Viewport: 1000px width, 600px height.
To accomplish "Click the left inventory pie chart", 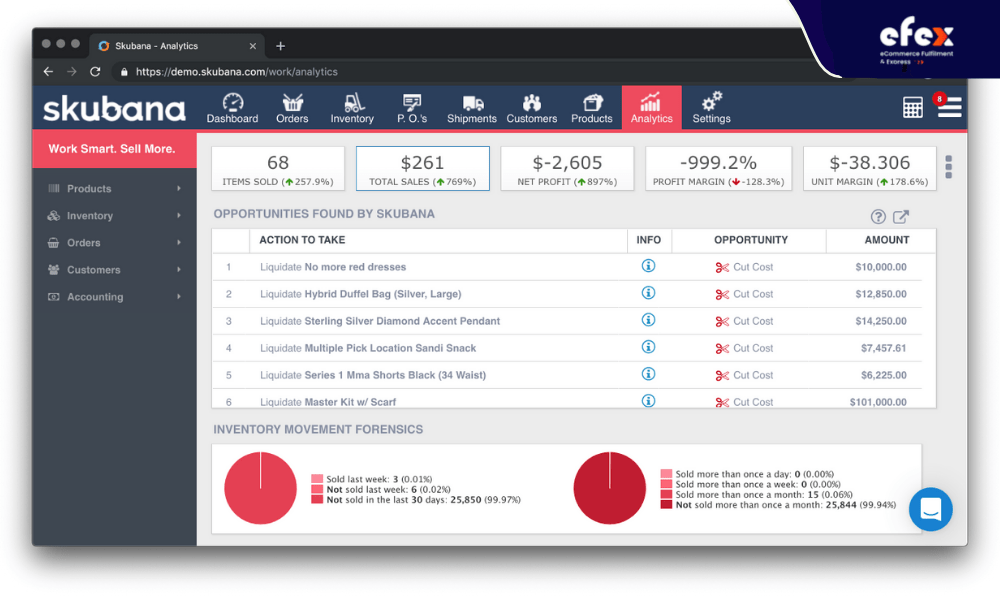I will click(260, 488).
